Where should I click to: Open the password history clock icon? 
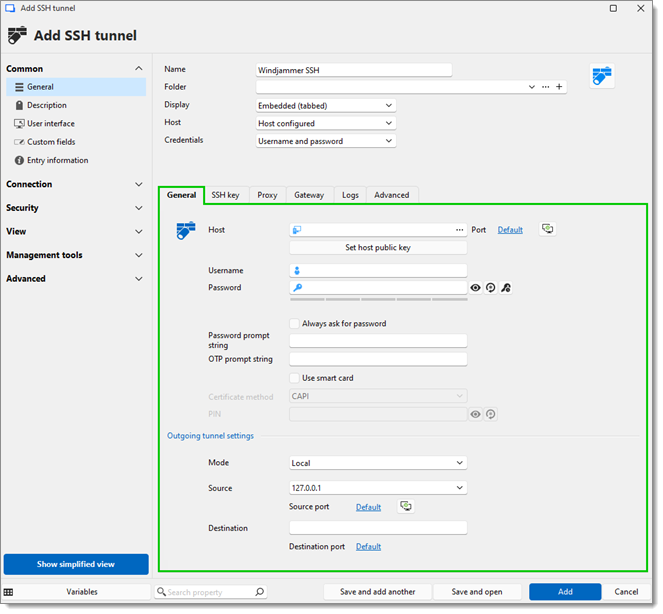pyautogui.click(x=491, y=288)
